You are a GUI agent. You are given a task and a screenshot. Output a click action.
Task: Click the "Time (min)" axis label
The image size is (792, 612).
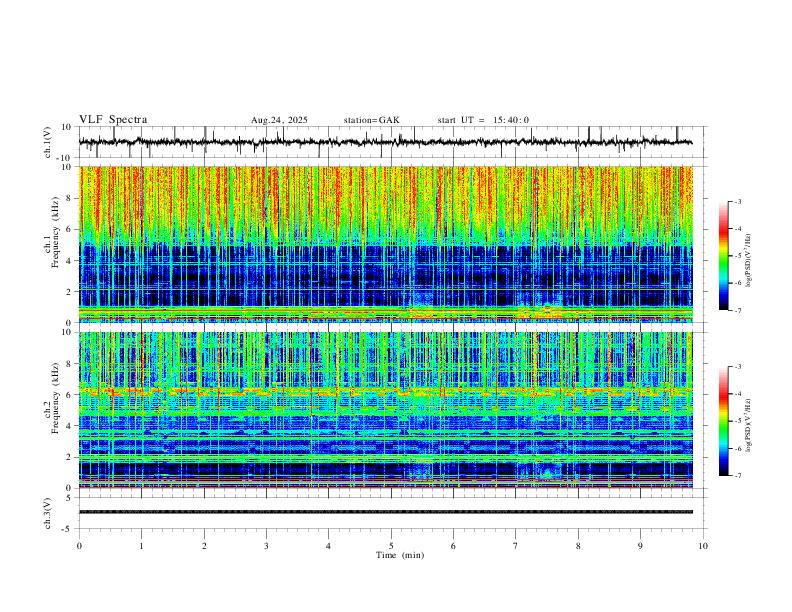point(400,555)
